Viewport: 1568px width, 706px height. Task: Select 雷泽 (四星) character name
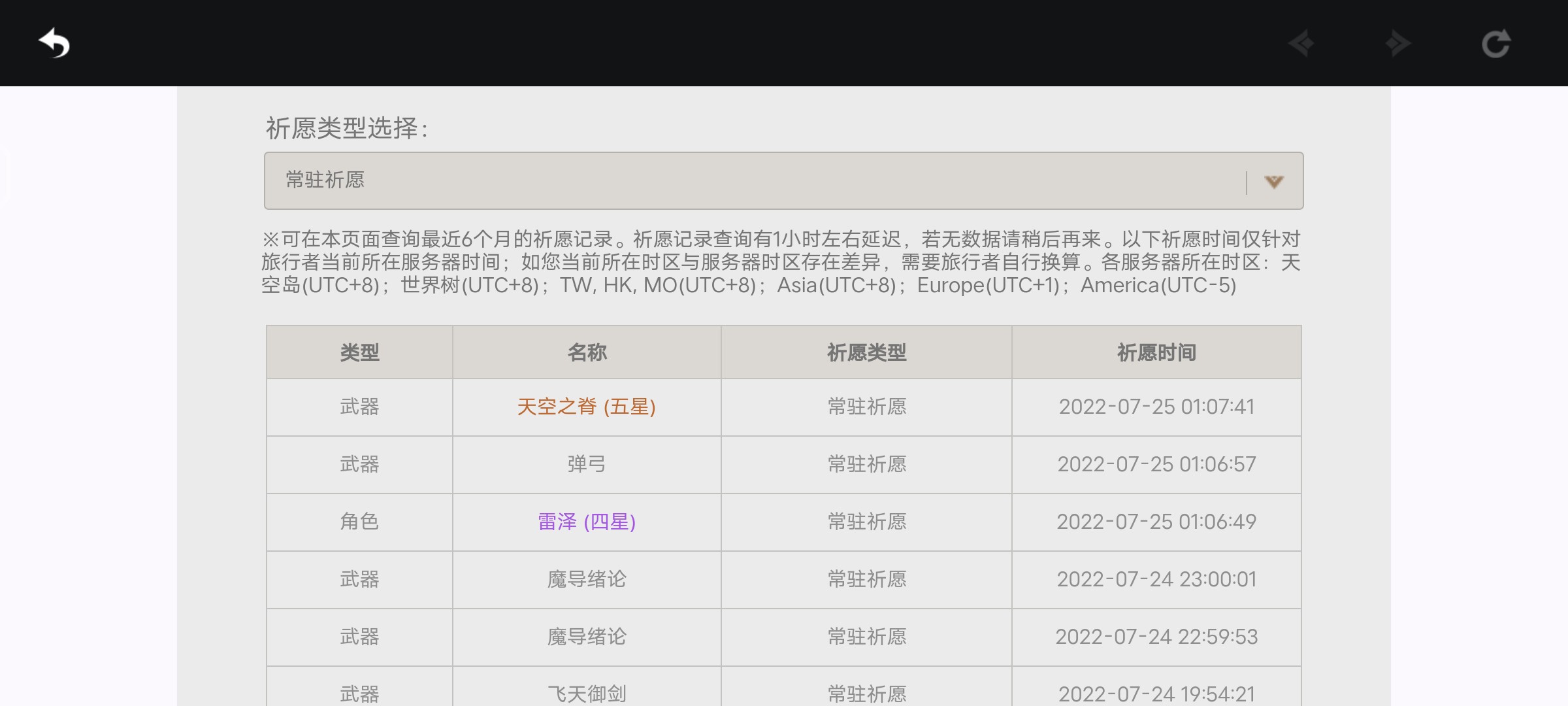click(587, 522)
